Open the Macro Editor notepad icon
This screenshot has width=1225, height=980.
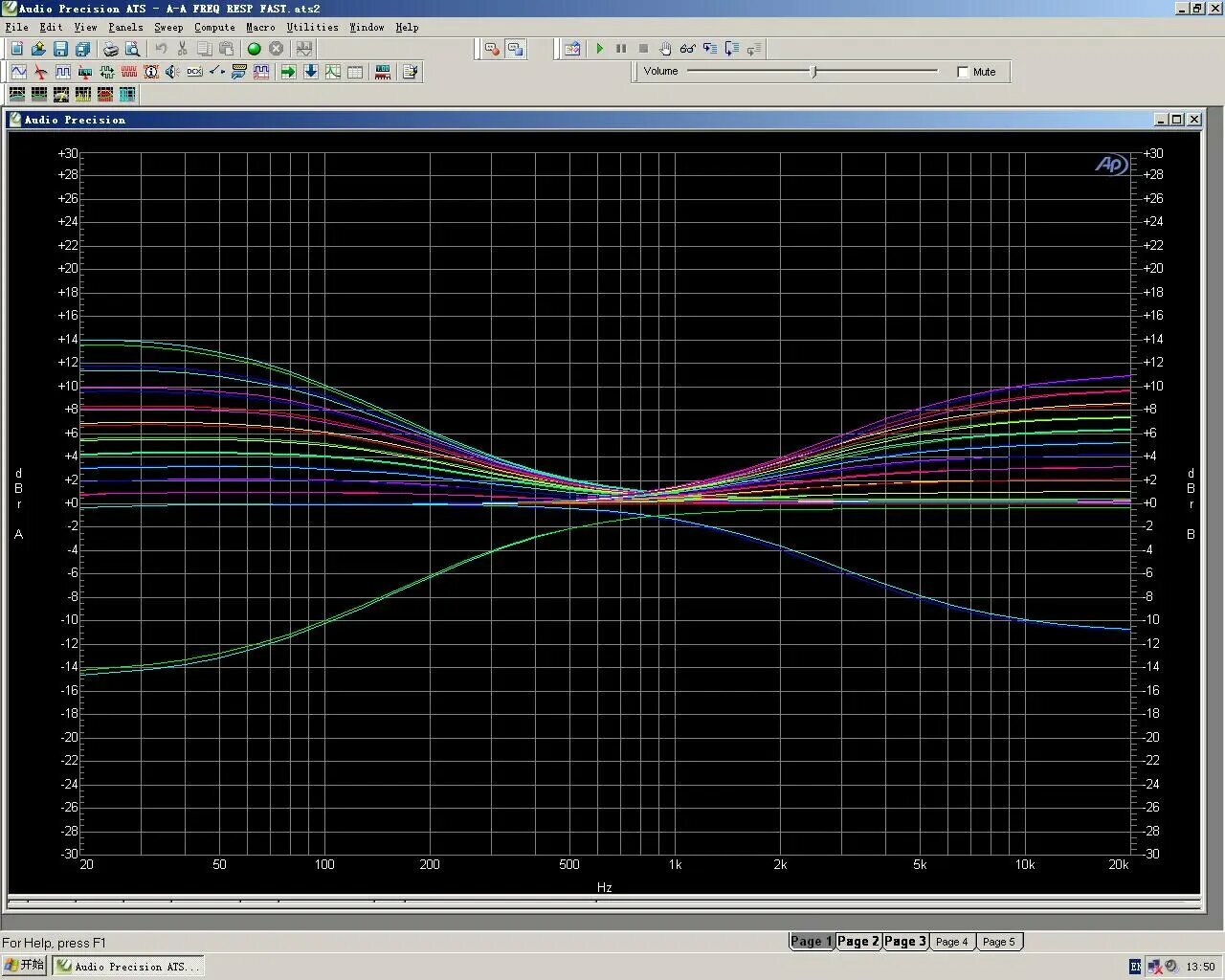pyautogui.click(x=410, y=72)
